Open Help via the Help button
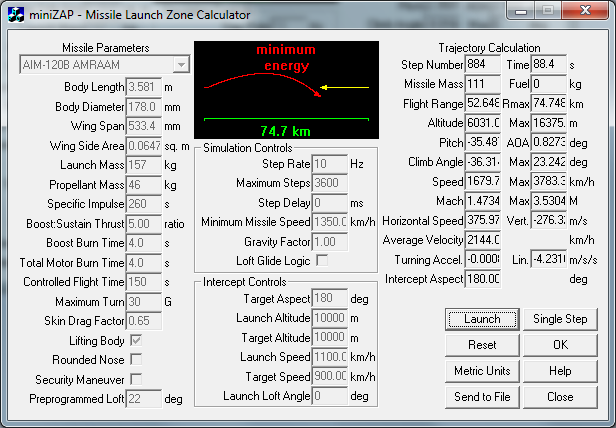The height and width of the screenshot is (428, 616). 560,371
